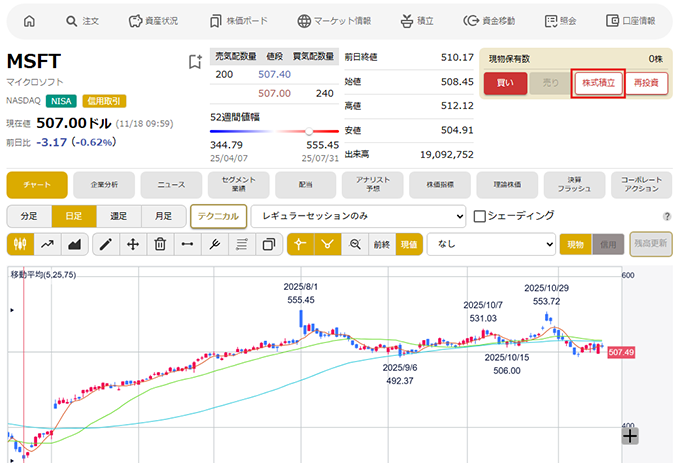Switch to the チャート tab
Viewport: 680px width, 463px height.
37,185
